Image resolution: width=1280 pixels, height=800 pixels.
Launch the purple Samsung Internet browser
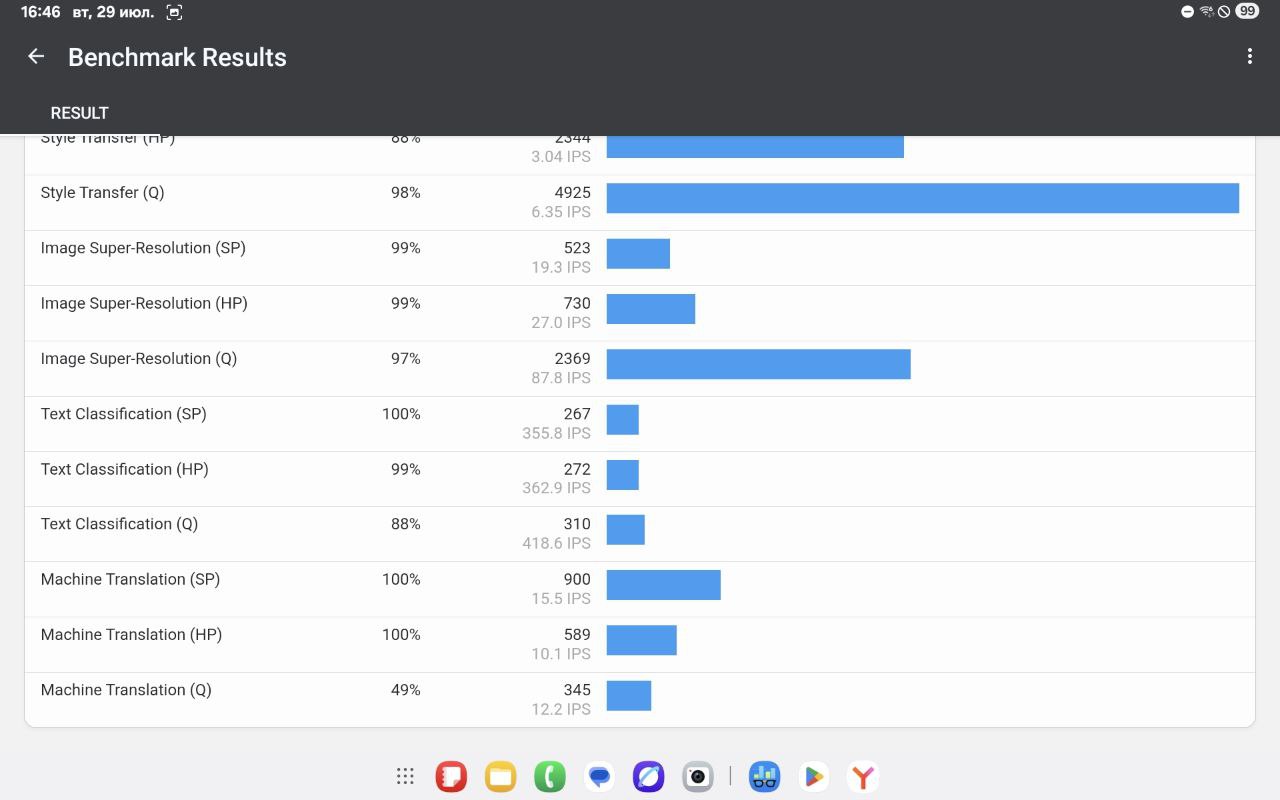[648, 776]
